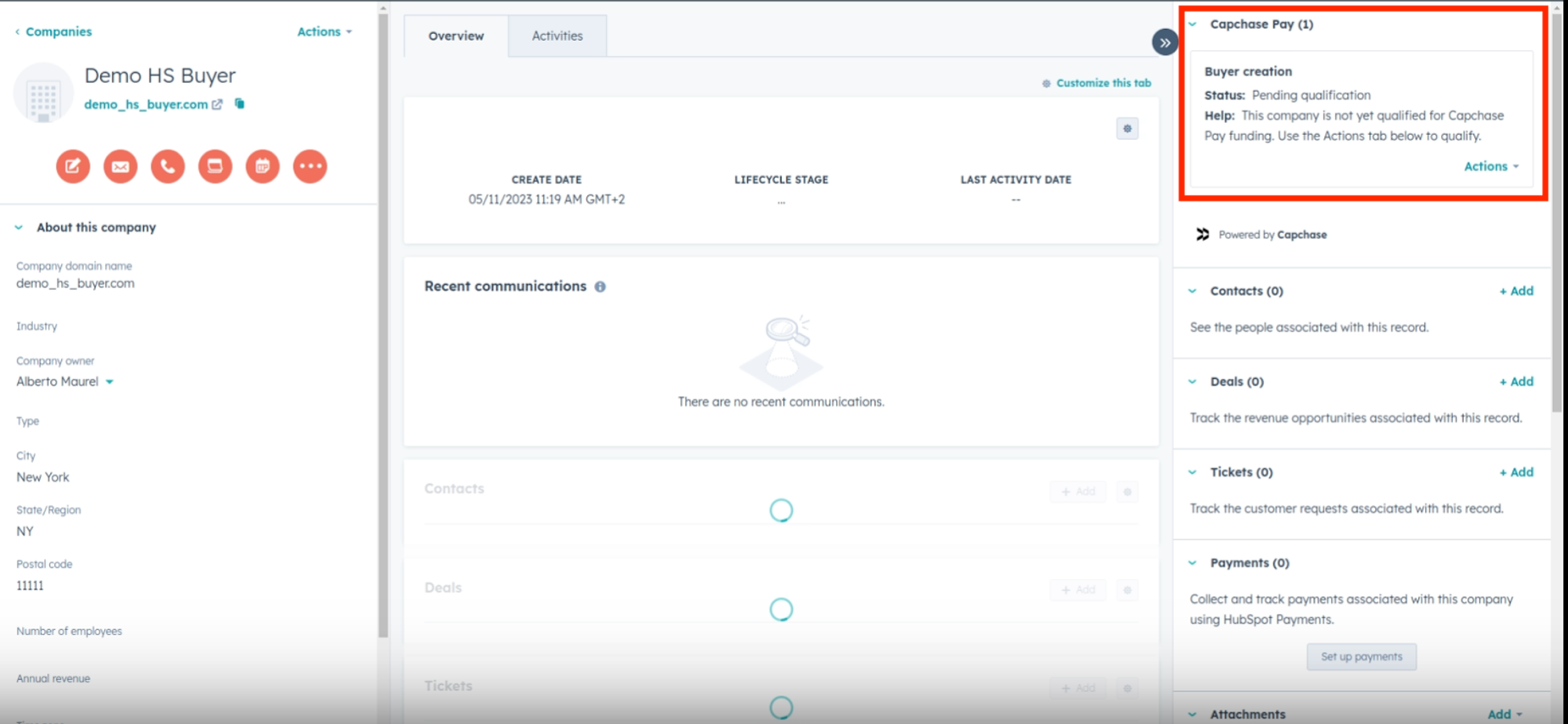Collapse the Deals (0) sidebar section

[1192, 382]
